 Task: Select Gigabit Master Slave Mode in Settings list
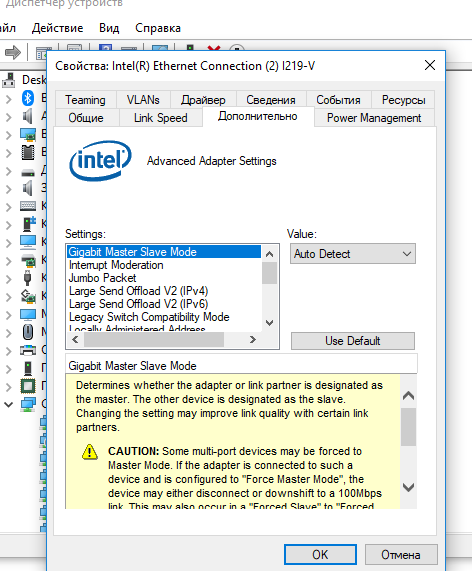tap(164, 252)
